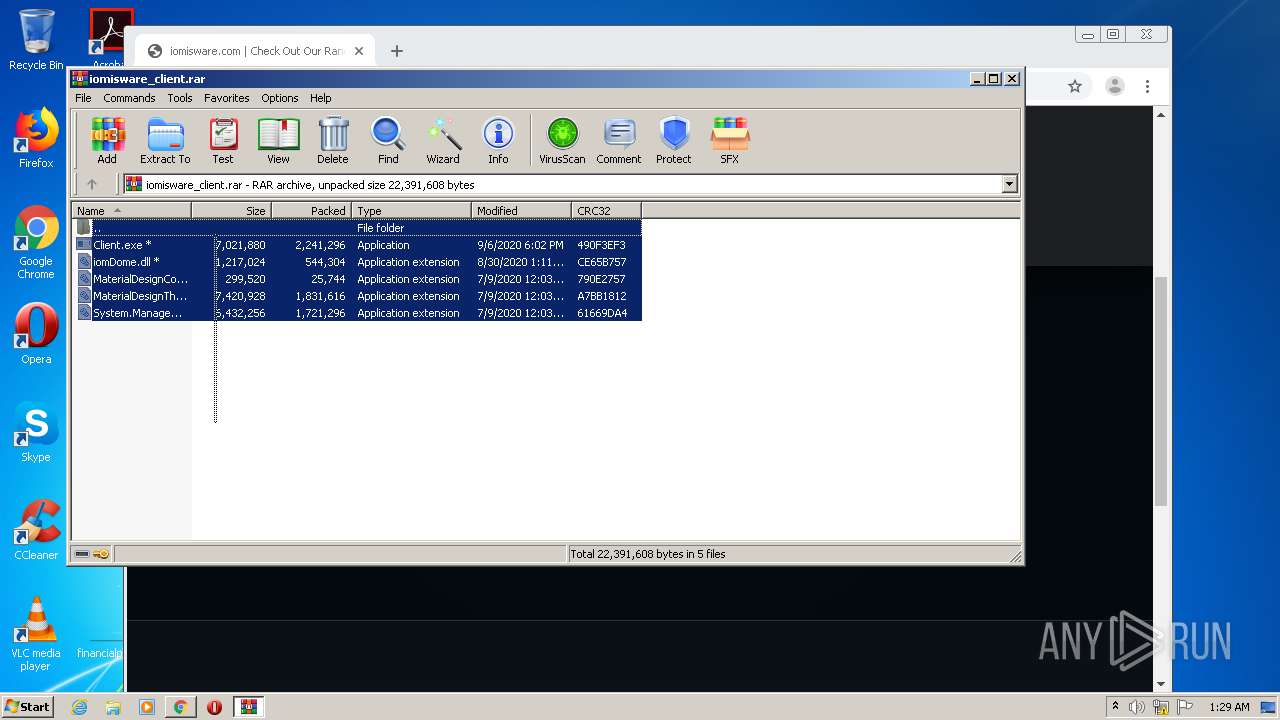Expand the archive path dropdown
This screenshot has width=1280, height=720.
tap(1009, 184)
